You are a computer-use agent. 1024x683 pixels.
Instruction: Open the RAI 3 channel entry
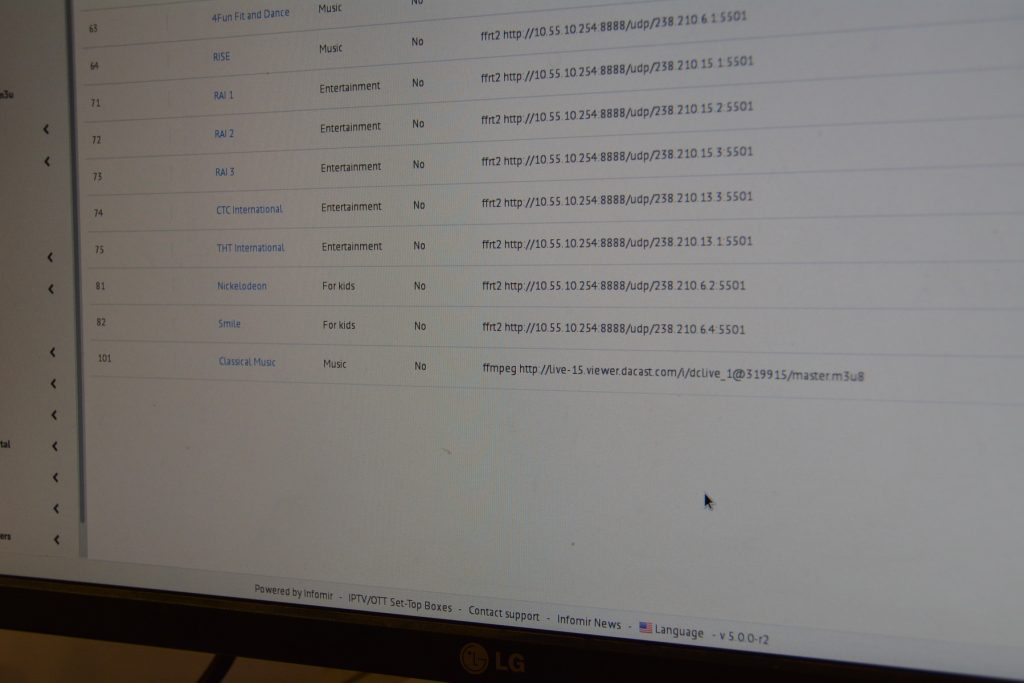(225, 172)
